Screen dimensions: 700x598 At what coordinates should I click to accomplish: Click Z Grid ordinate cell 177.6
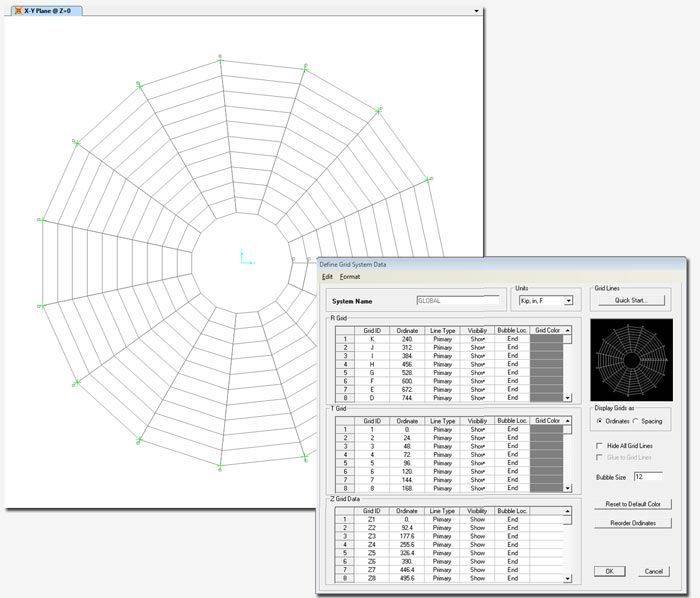(407, 536)
